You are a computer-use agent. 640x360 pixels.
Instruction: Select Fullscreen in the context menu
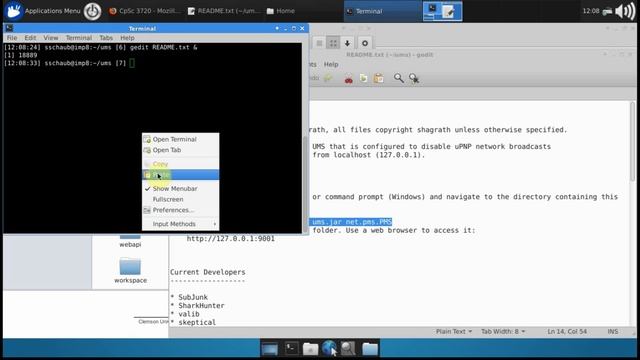tap(180, 199)
